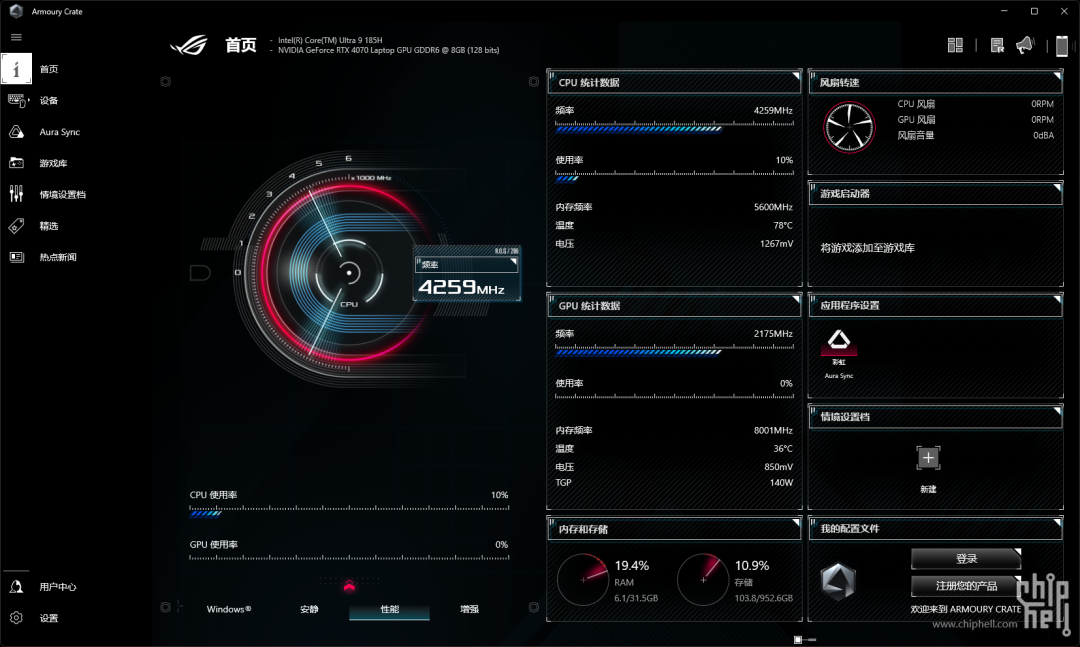Minimize the Armoury Crate window
This screenshot has width=1080, height=647.
click(x=1004, y=11)
